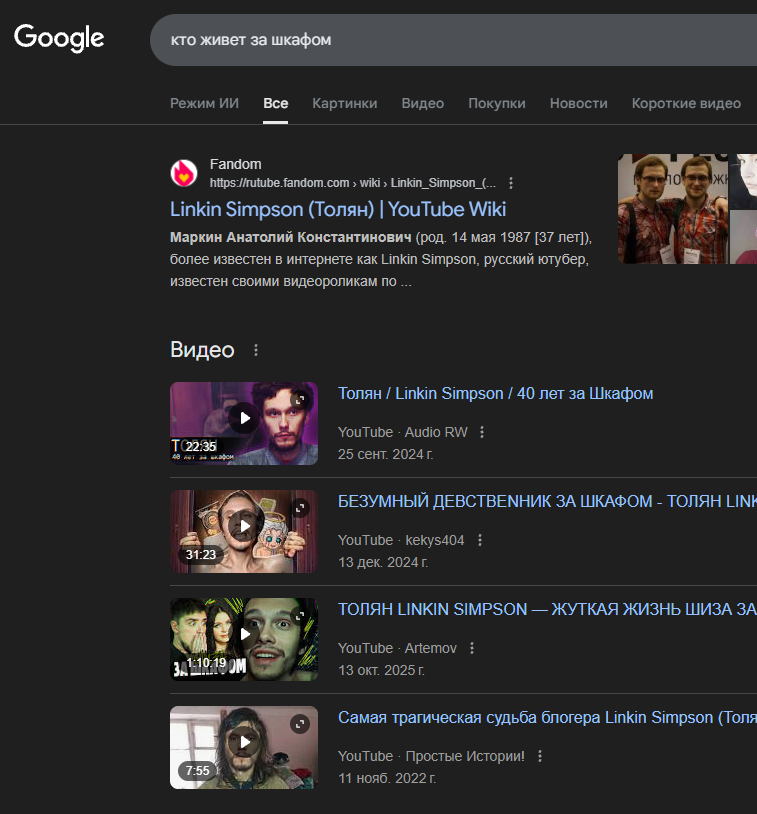Screen dimensions: 757x814
Task: Expand the 31:23 video thumbnail
Action: point(300,508)
